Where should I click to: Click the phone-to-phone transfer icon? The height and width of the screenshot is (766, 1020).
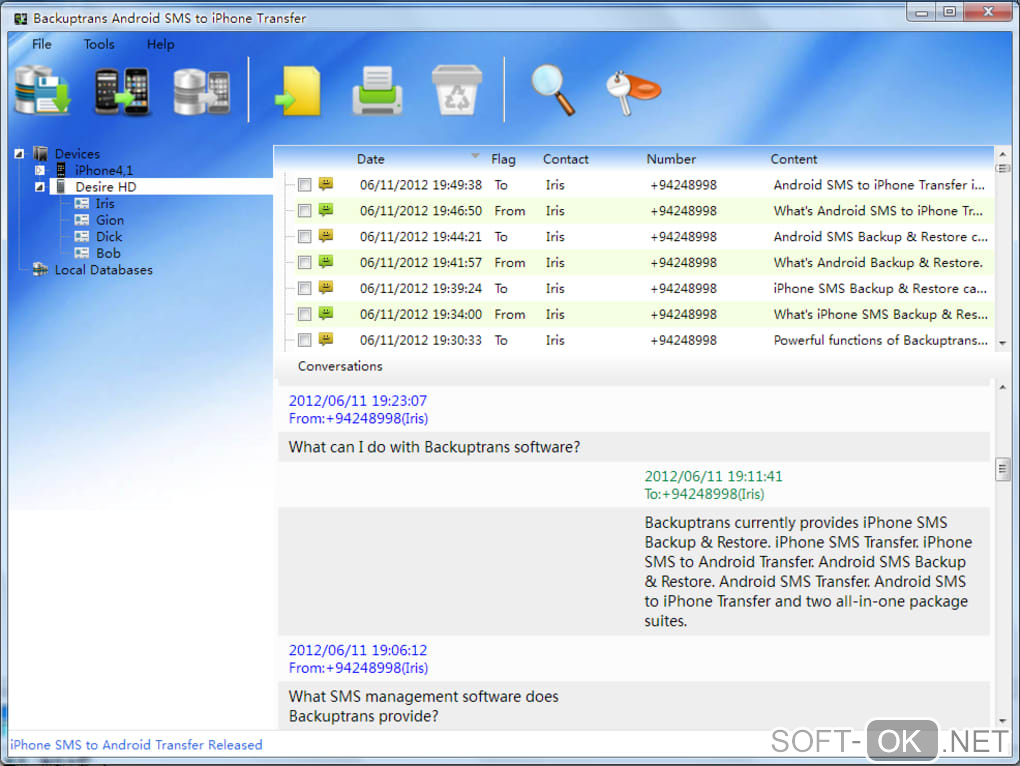pos(122,91)
